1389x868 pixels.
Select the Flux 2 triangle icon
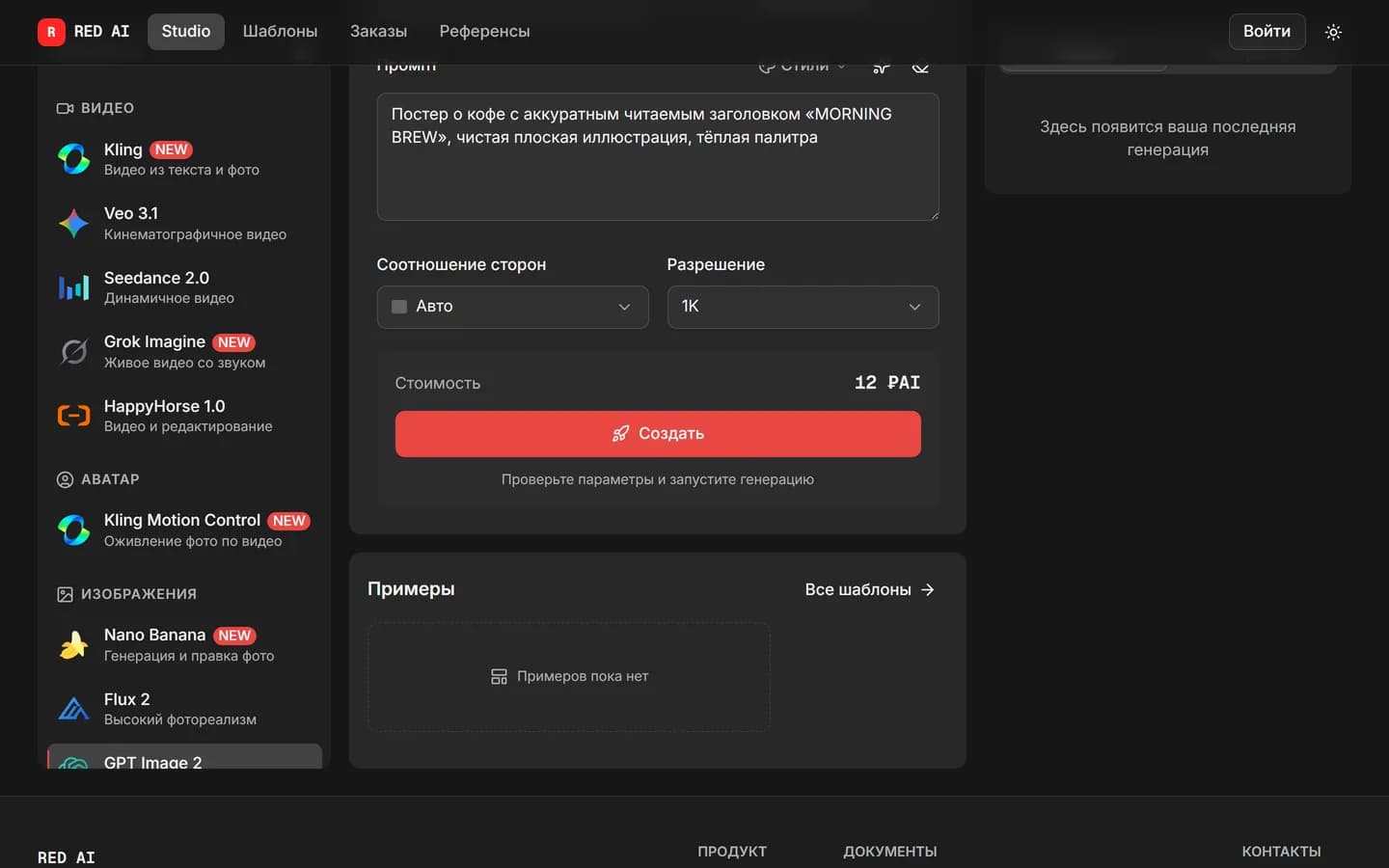point(73,709)
